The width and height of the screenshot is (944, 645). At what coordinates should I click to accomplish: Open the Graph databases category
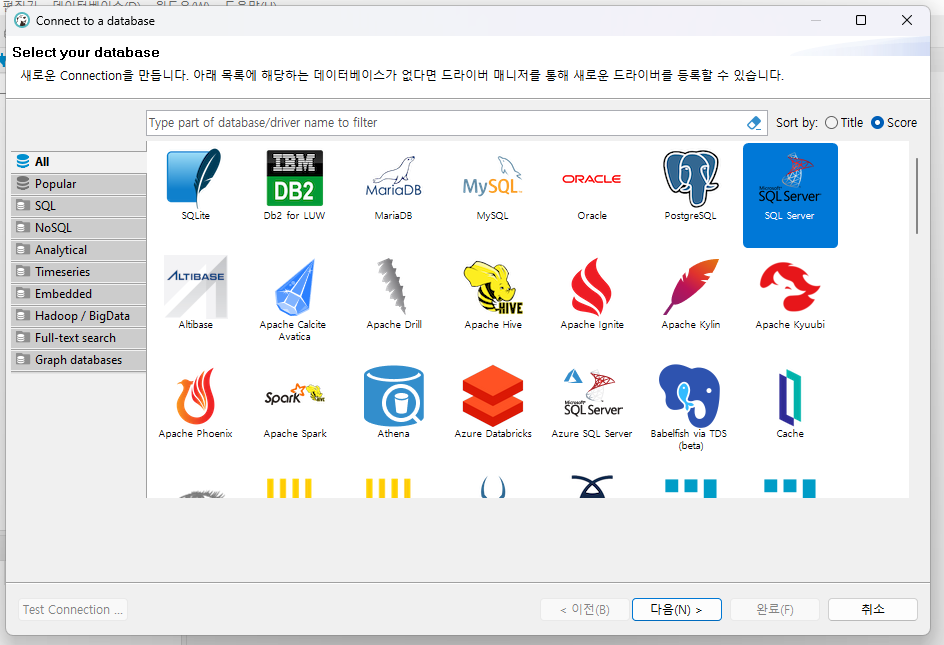pos(79,360)
